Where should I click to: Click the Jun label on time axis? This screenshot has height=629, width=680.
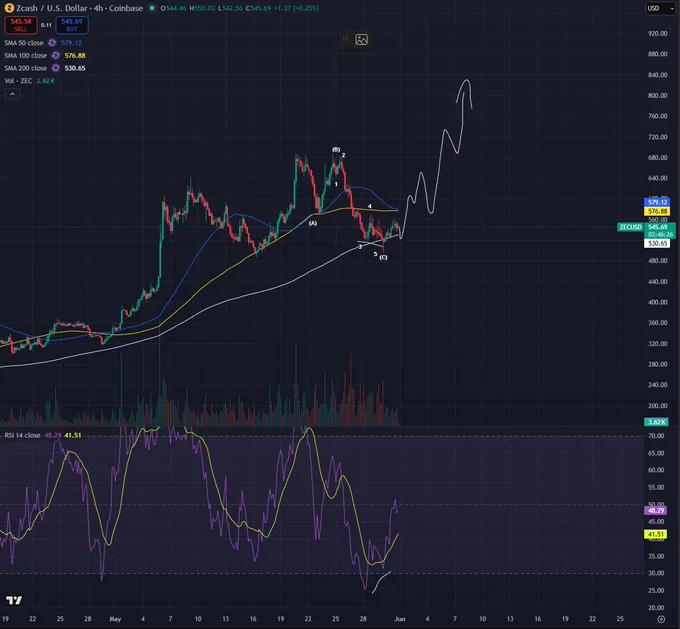coord(399,619)
